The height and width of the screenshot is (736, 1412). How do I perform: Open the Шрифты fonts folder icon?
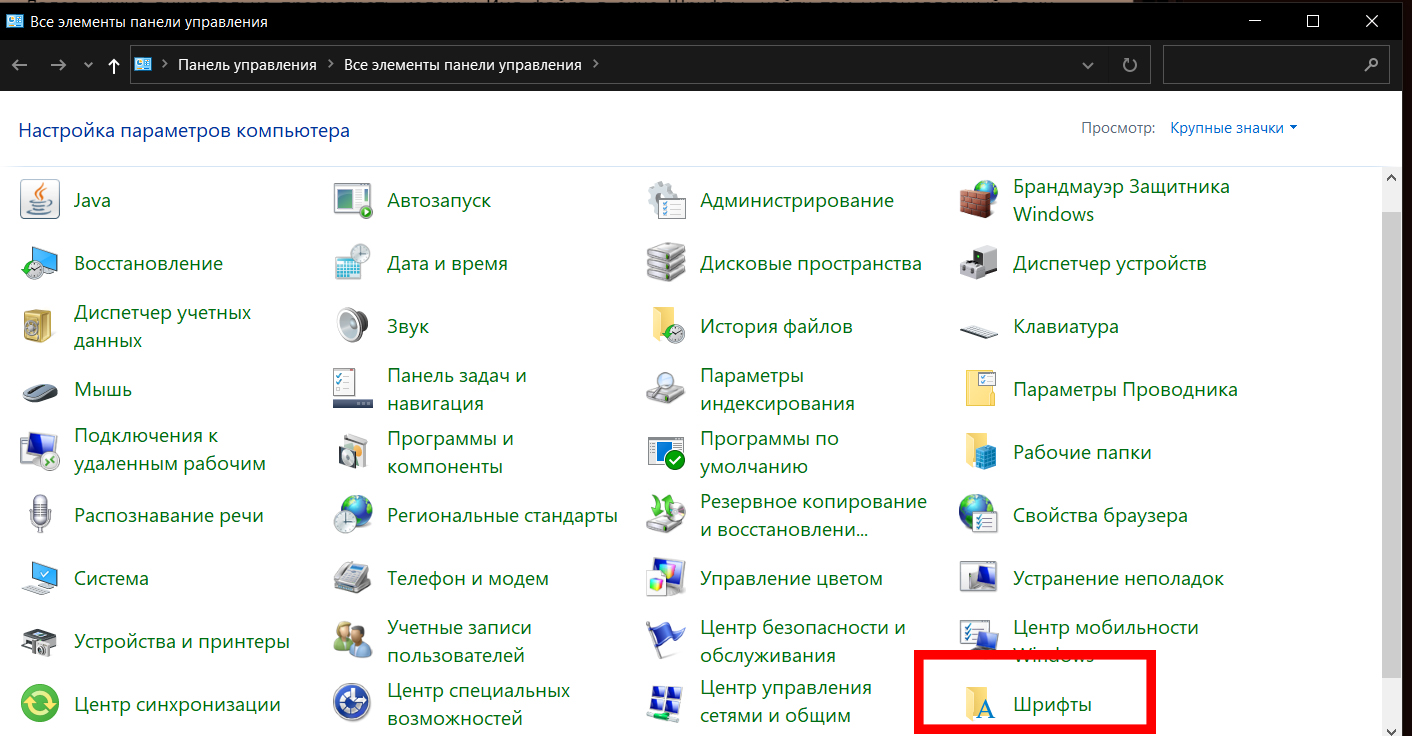coord(979,704)
